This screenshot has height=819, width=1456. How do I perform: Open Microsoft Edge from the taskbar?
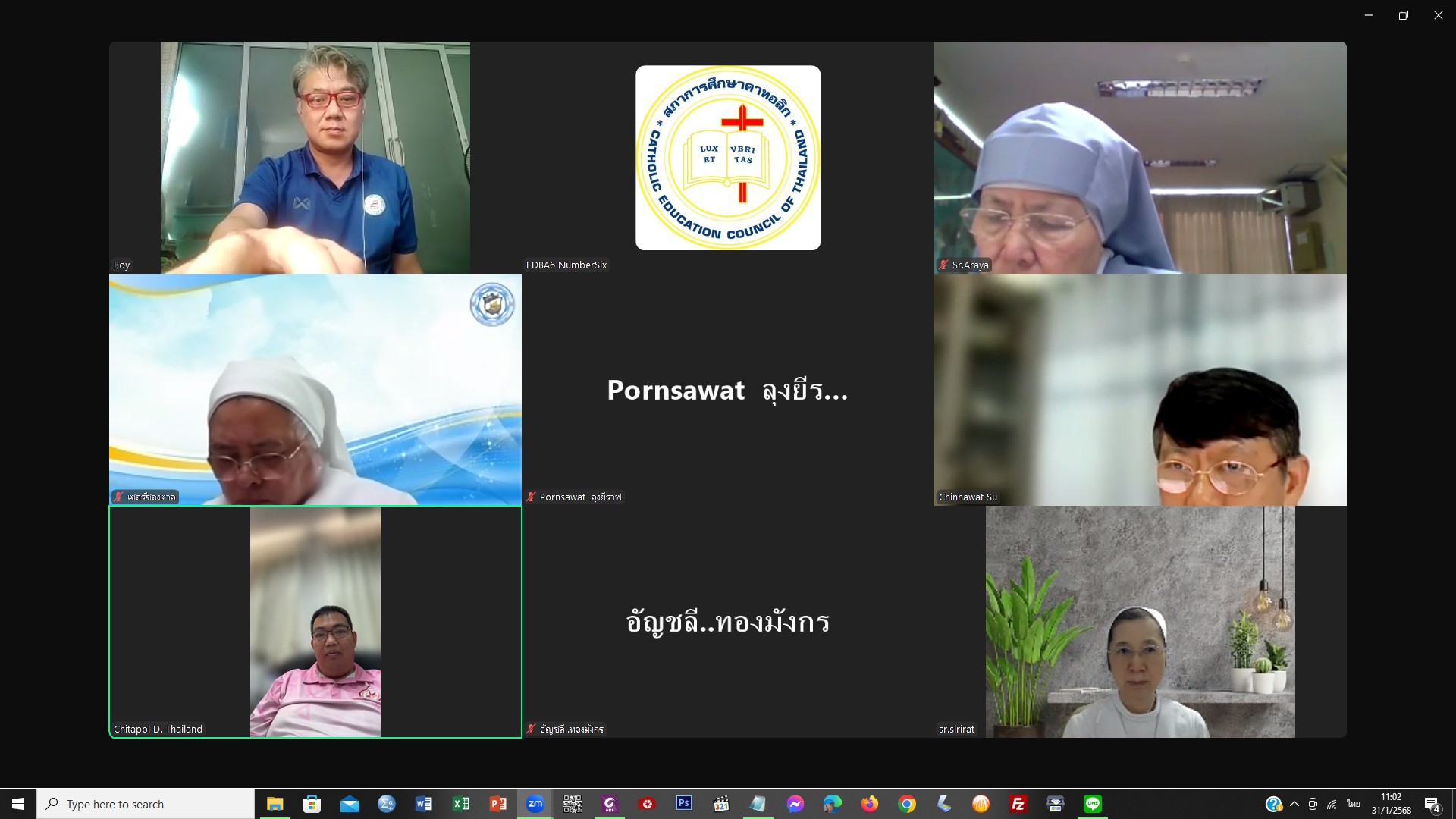(x=832, y=804)
